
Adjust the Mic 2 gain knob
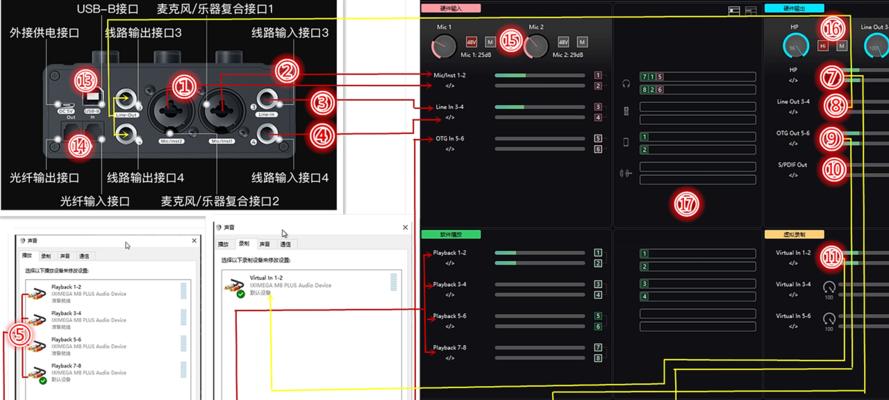coord(536,46)
